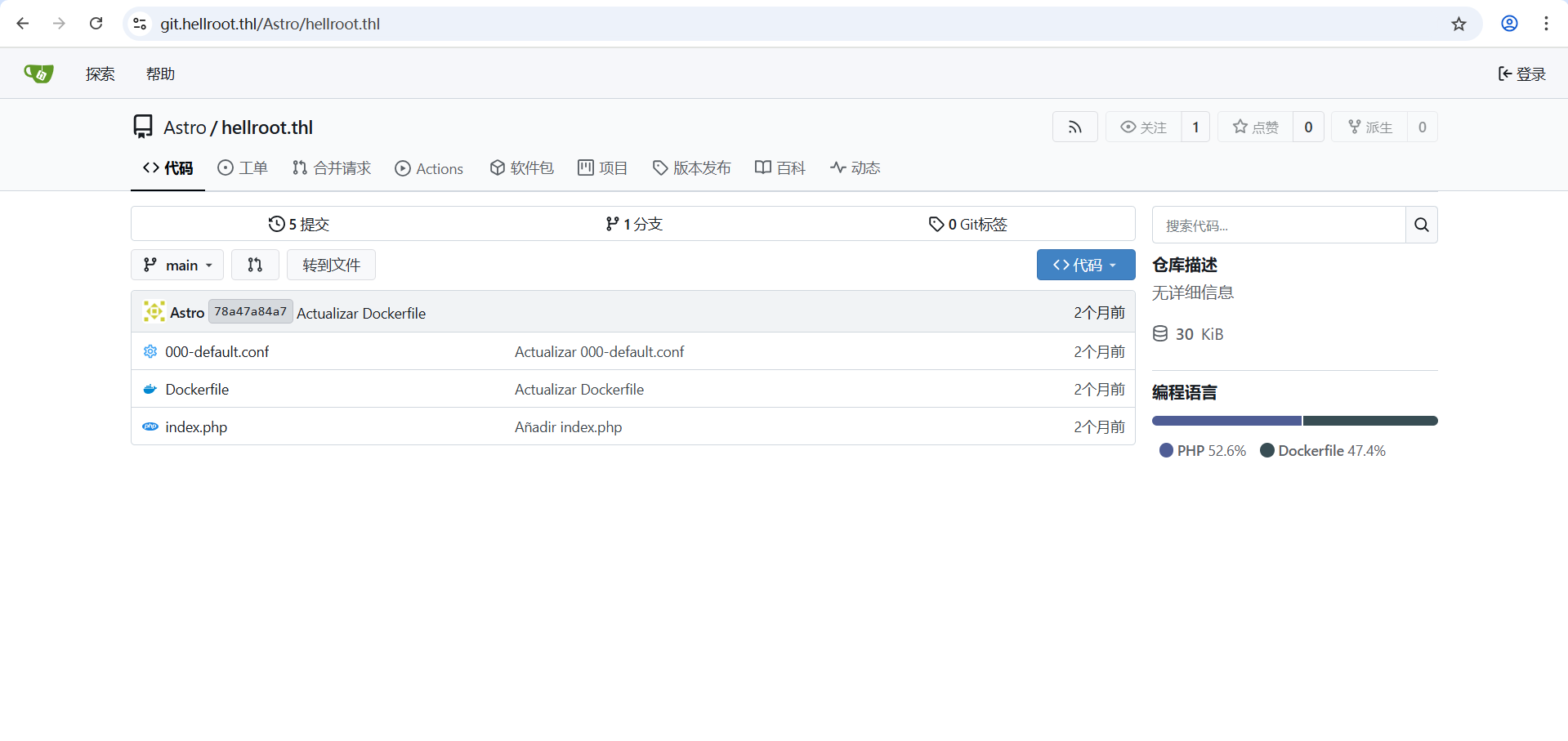Open the main branch dropdown
Screen dimensions: 1568x741
177,265
